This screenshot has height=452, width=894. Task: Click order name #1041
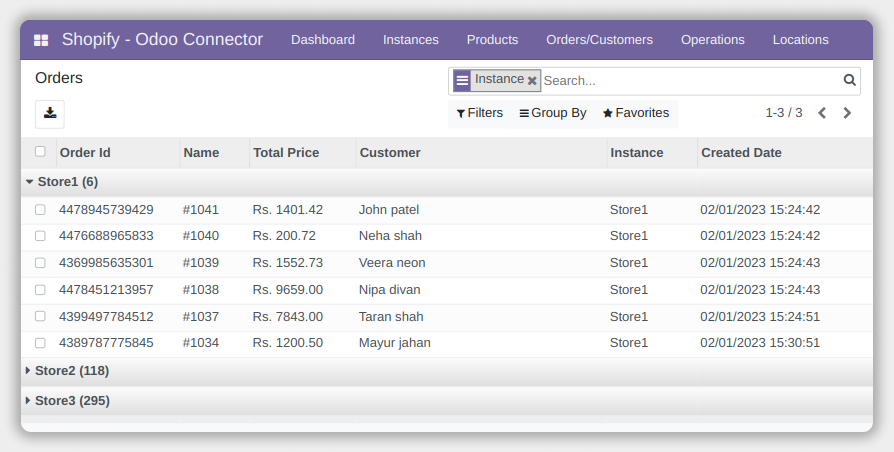[201, 210]
